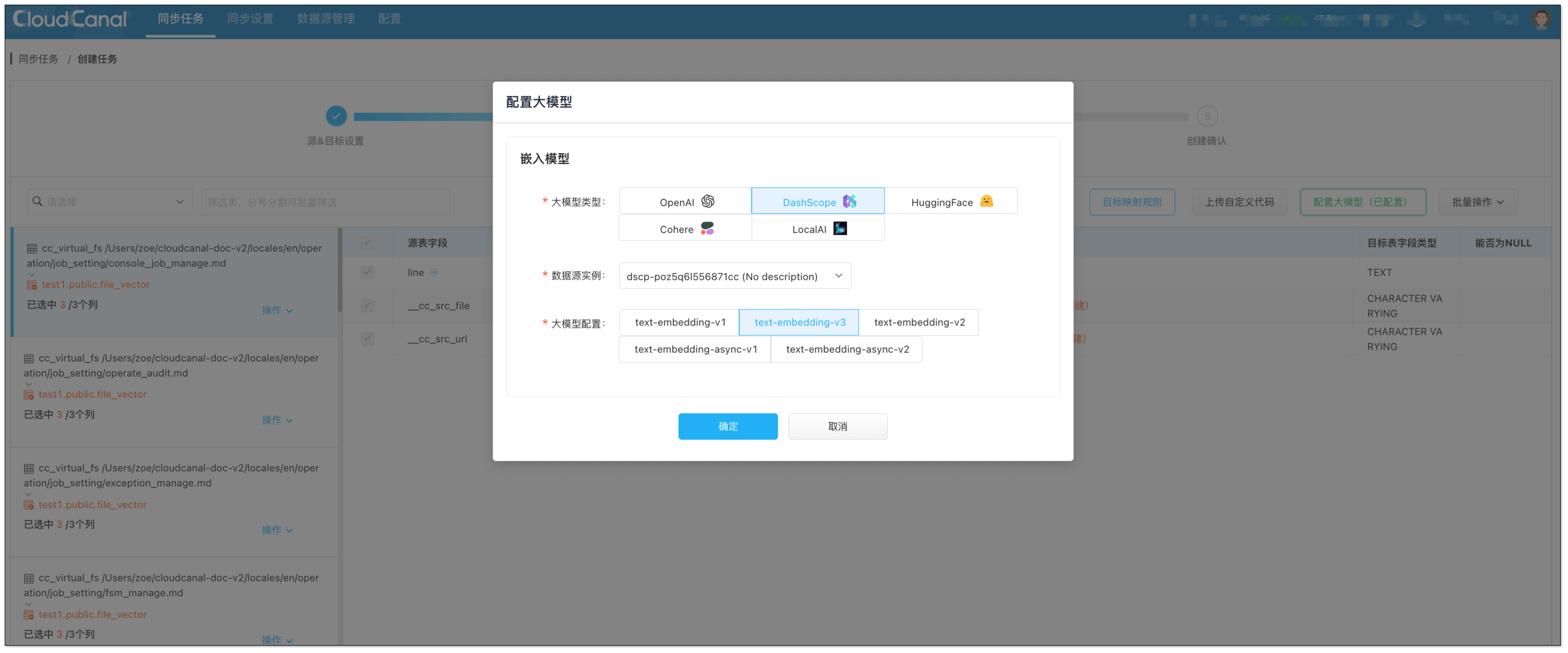The width and height of the screenshot is (1568, 653).
Task: Toggle the line field checkbox
Action: [367, 272]
